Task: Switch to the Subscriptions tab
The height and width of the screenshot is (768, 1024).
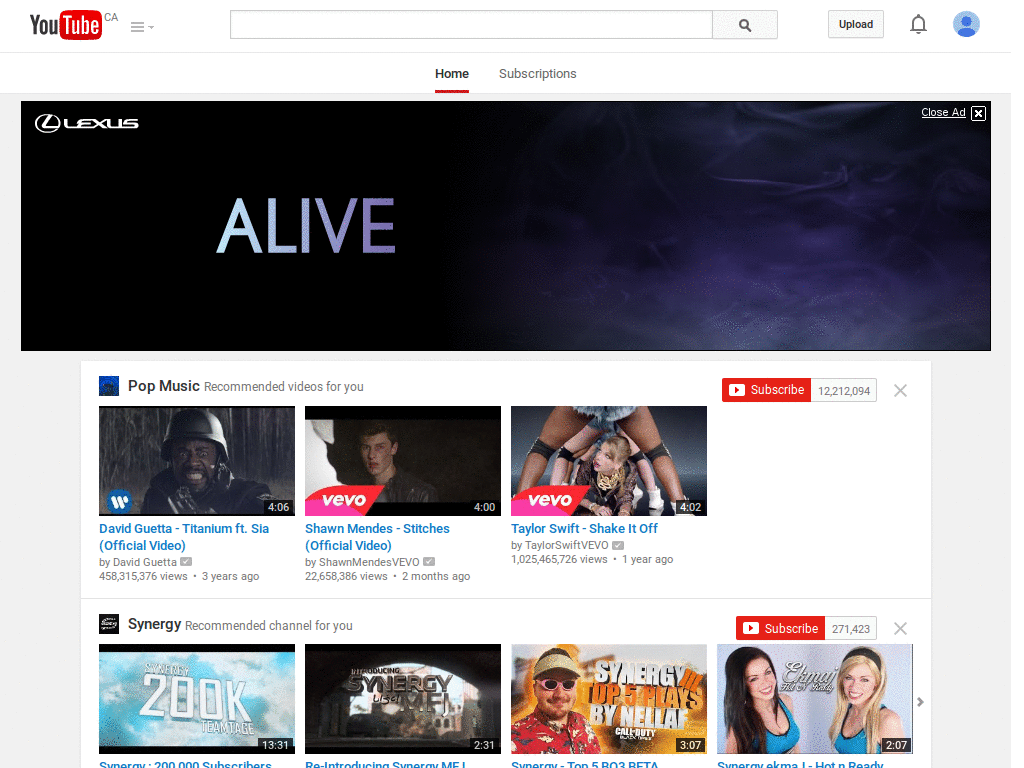Action: pos(537,74)
